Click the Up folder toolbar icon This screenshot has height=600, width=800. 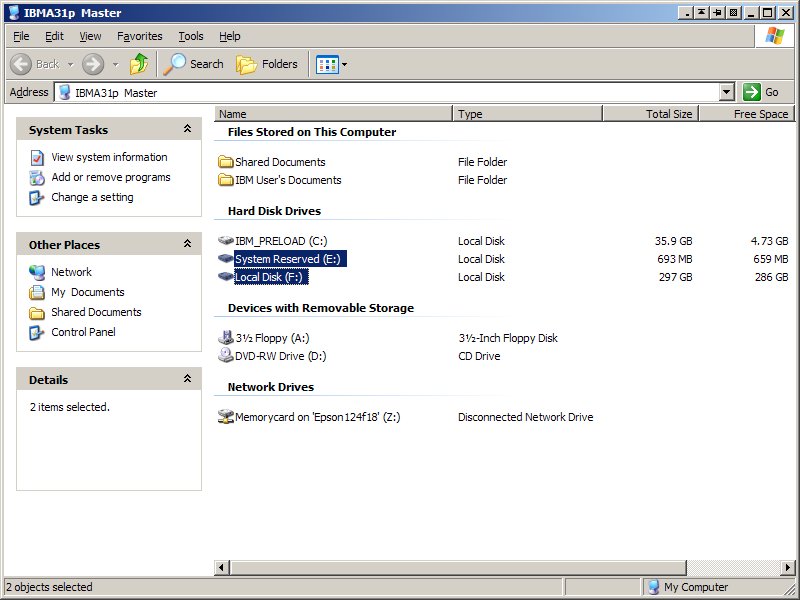[x=139, y=64]
